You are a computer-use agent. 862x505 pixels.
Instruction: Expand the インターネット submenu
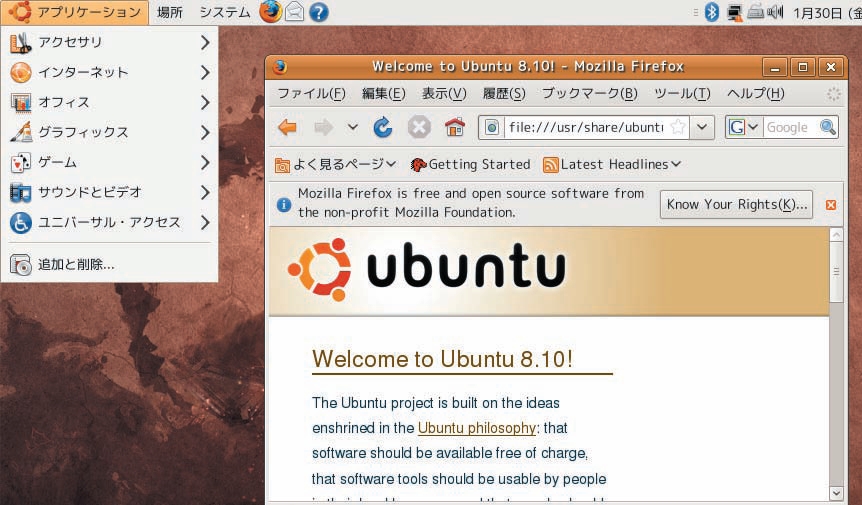(110, 73)
